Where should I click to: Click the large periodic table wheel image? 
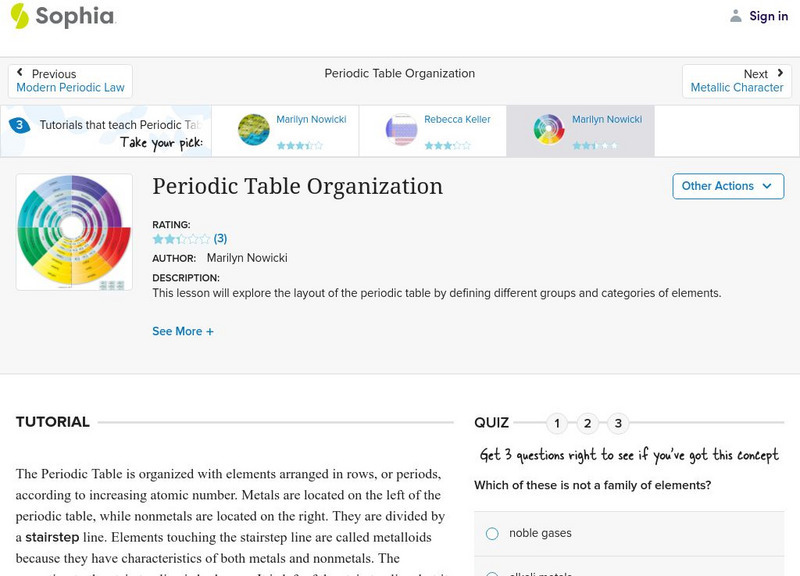coord(74,232)
